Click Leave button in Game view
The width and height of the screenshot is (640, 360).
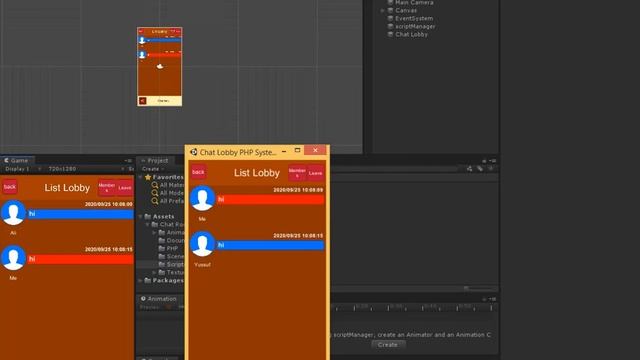pos(125,188)
